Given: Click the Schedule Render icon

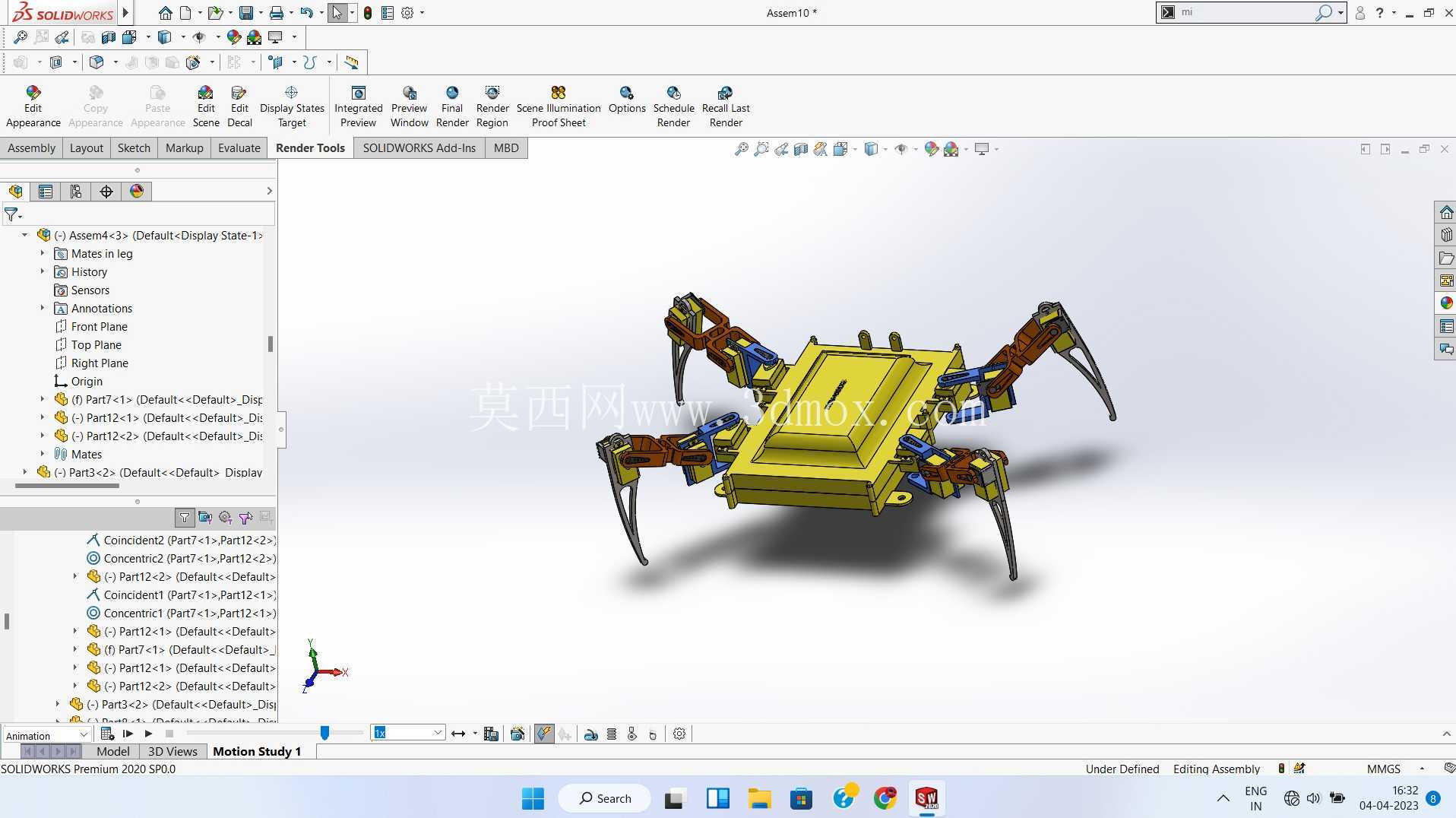Looking at the screenshot, I should tap(673, 106).
